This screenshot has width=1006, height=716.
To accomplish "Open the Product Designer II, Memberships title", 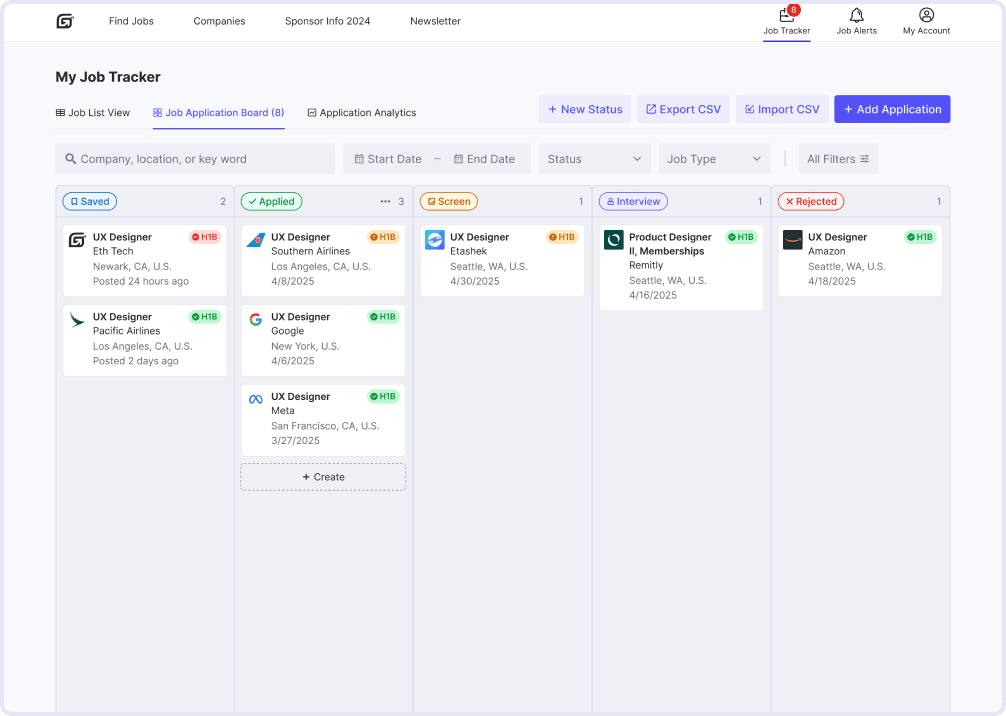I will (670, 244).
